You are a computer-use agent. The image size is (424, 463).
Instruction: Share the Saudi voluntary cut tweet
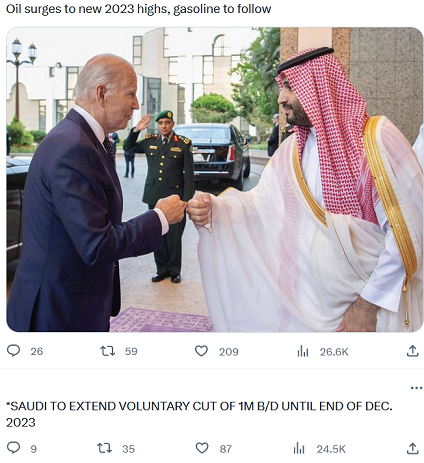click(412, 448)
